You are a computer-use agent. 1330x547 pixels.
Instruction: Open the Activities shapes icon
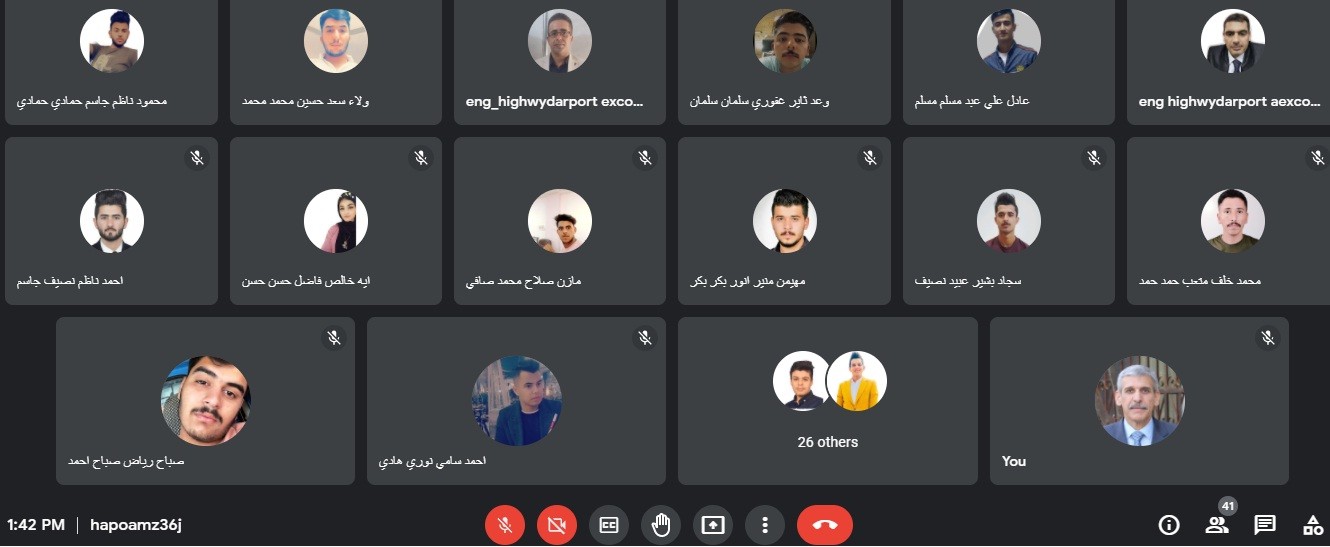pyautogui.click(x=1313, y=524)
